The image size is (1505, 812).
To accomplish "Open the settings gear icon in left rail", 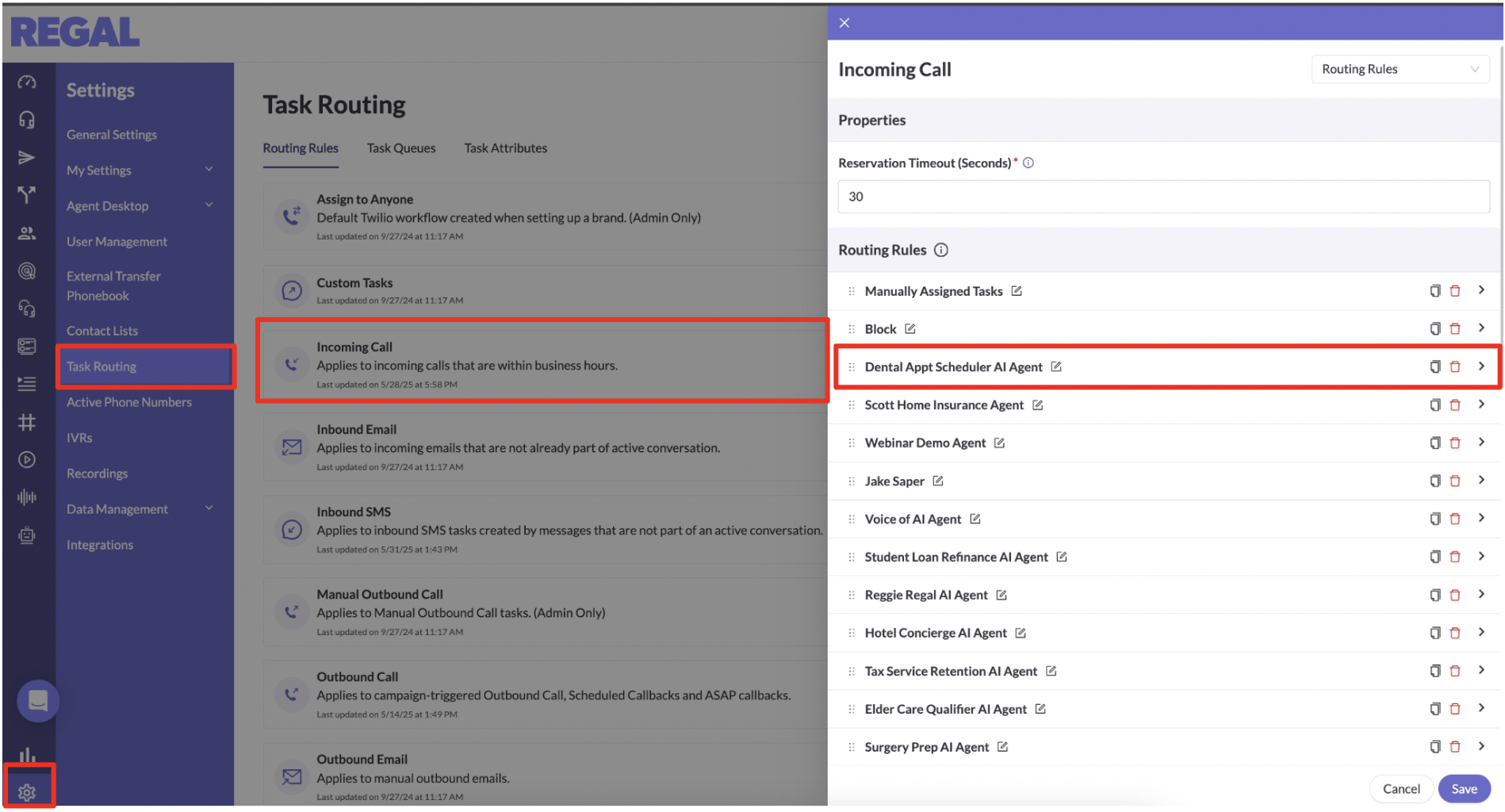I will (x=27, y=792).
